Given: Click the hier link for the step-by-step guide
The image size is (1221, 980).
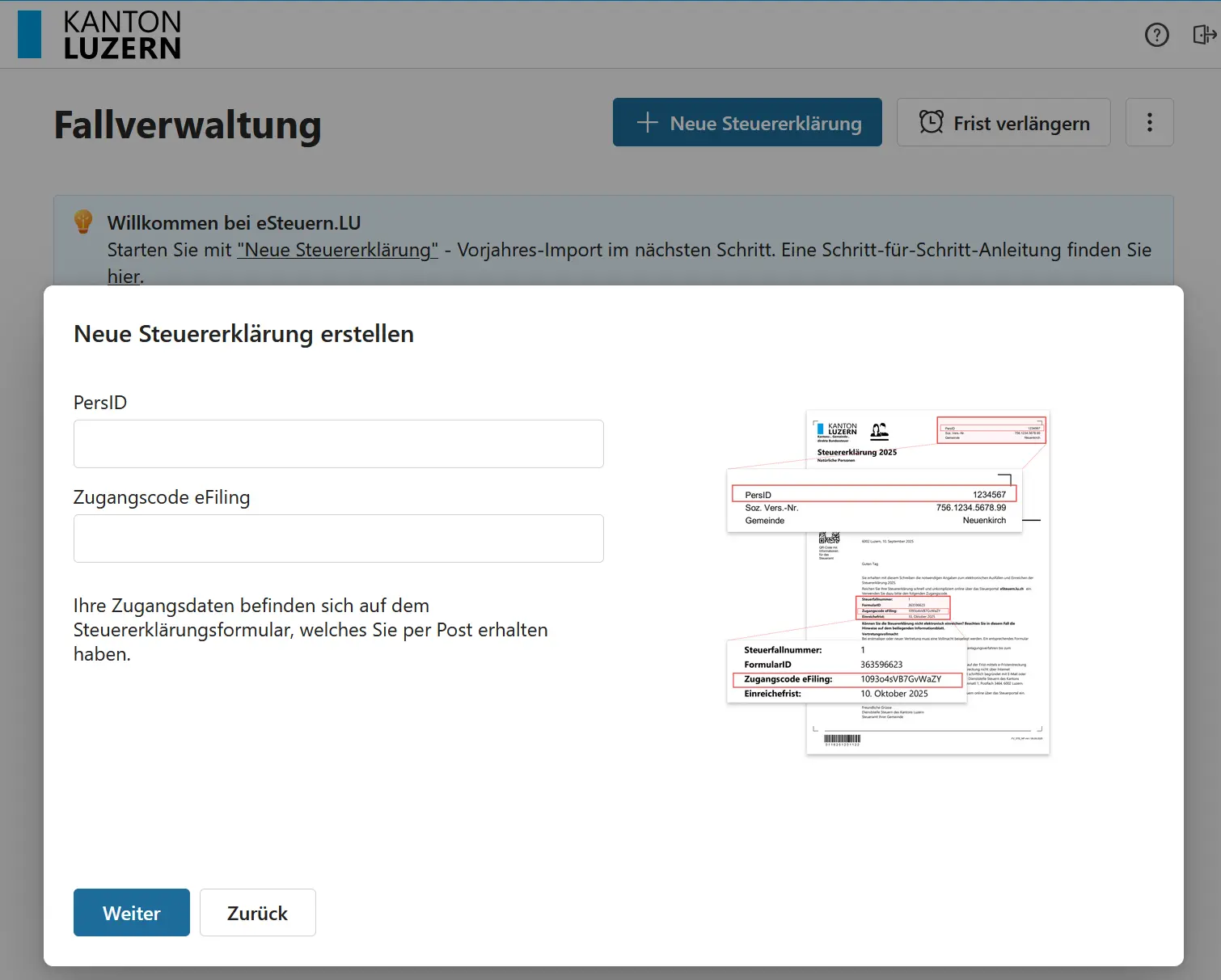Looking at the screenshot, I should [x=123, y=276].
